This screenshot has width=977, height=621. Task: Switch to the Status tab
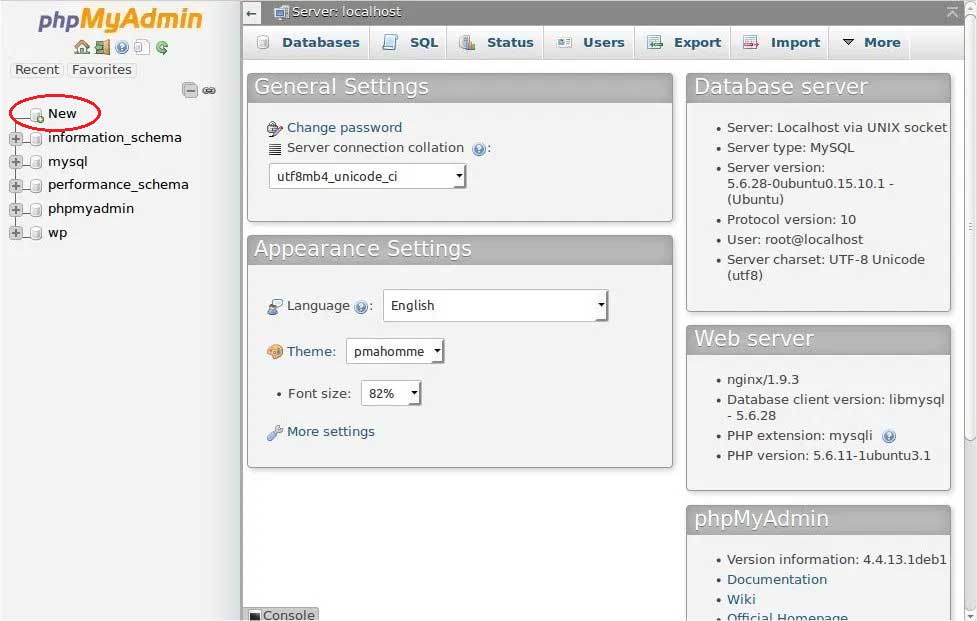(510, 42)
